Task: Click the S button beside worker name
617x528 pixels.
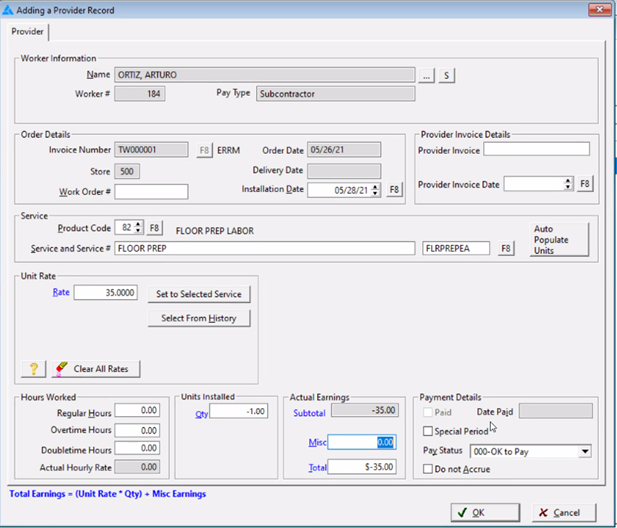Action: (x=446, y=75)
